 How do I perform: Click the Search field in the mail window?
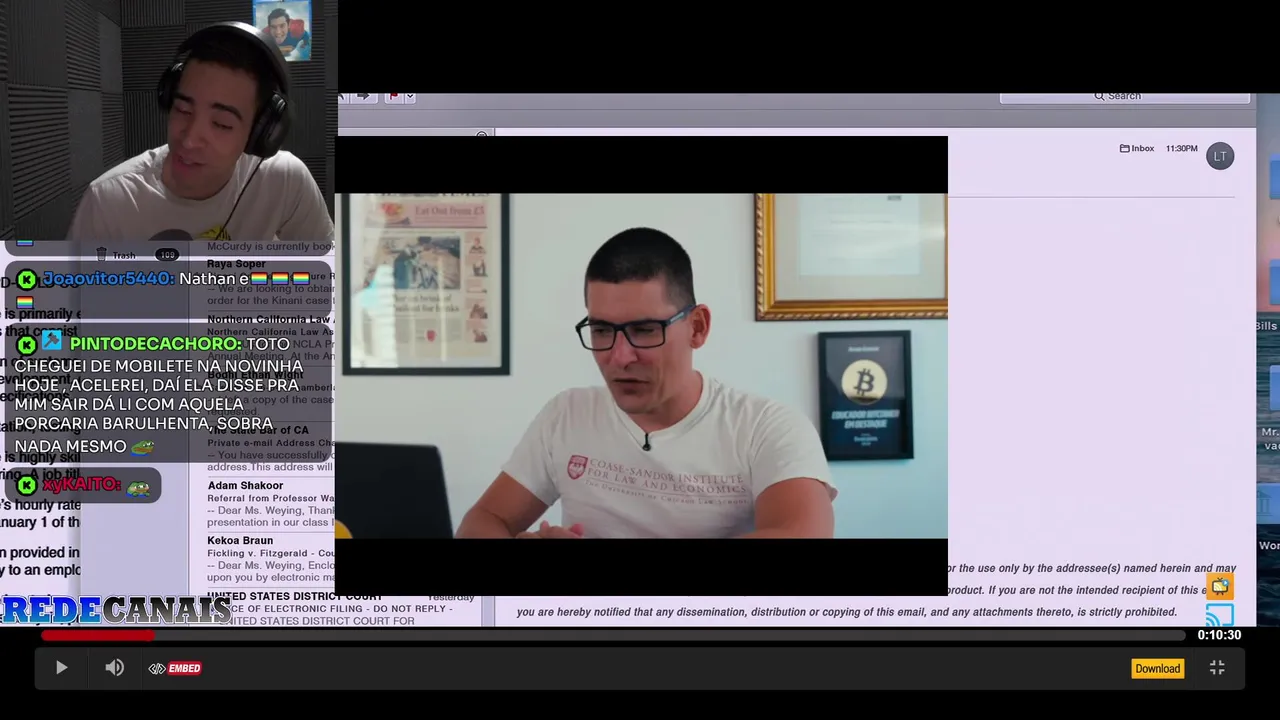pos(1125,96)
